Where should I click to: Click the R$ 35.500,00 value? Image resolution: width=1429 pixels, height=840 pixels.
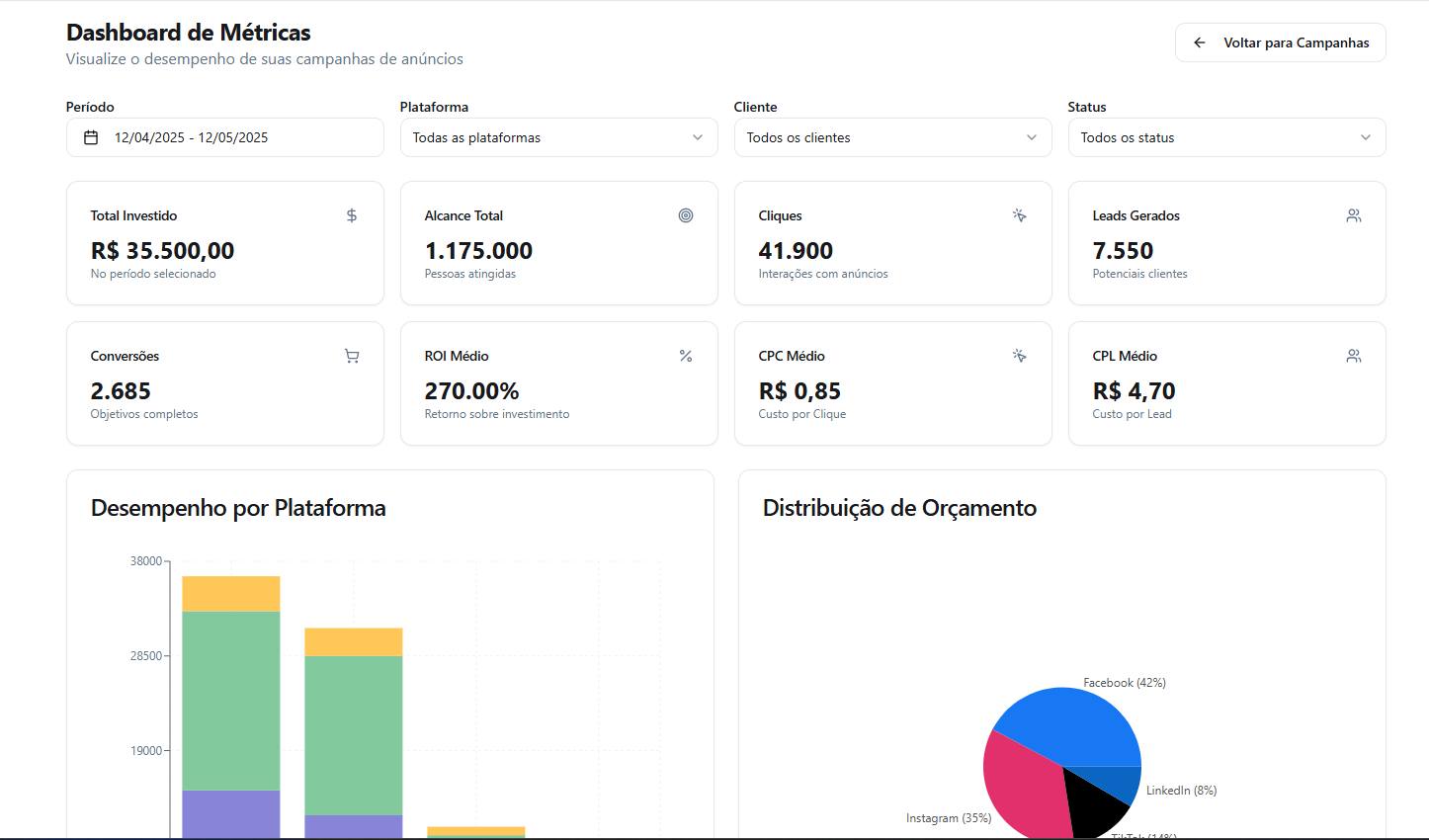[162, 251]
